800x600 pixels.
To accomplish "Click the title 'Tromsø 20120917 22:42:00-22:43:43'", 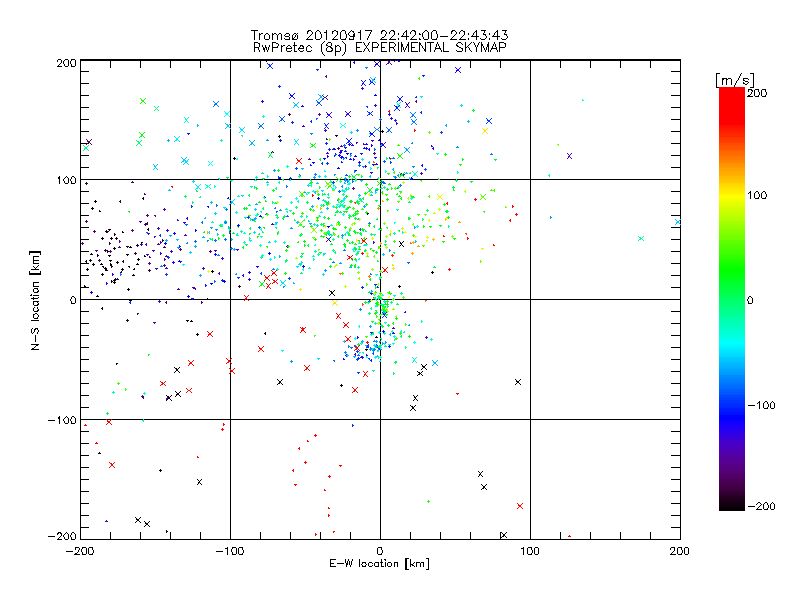I will click(379, 35).
